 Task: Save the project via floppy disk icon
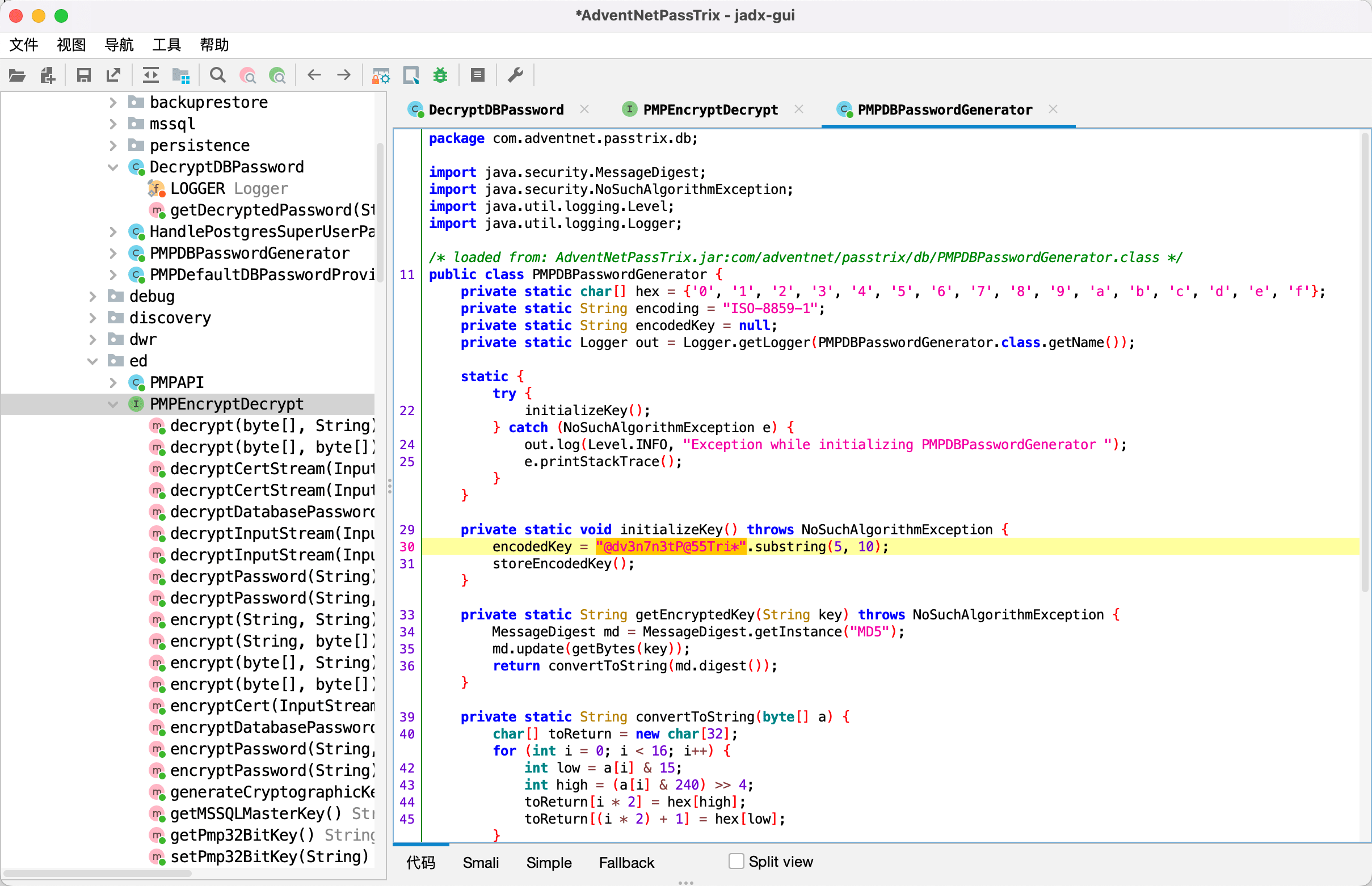point(84,75)
